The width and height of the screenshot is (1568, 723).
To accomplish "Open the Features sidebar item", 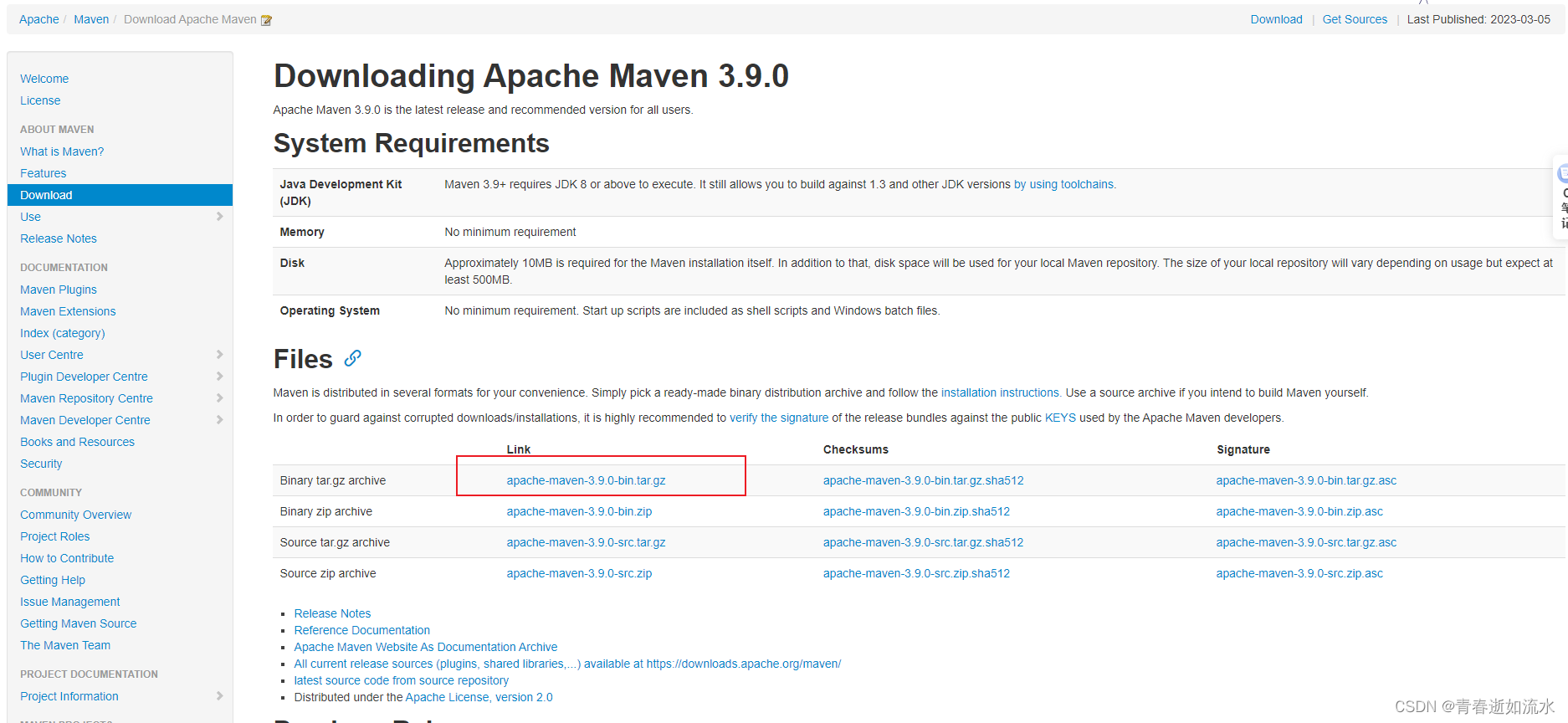I will [44, 173].
